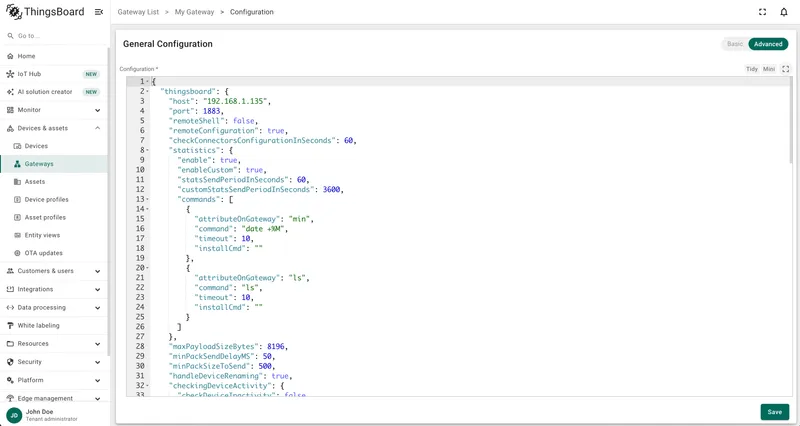
Task: Click the White labeling paint roller icon
Action: click(10, 325)
